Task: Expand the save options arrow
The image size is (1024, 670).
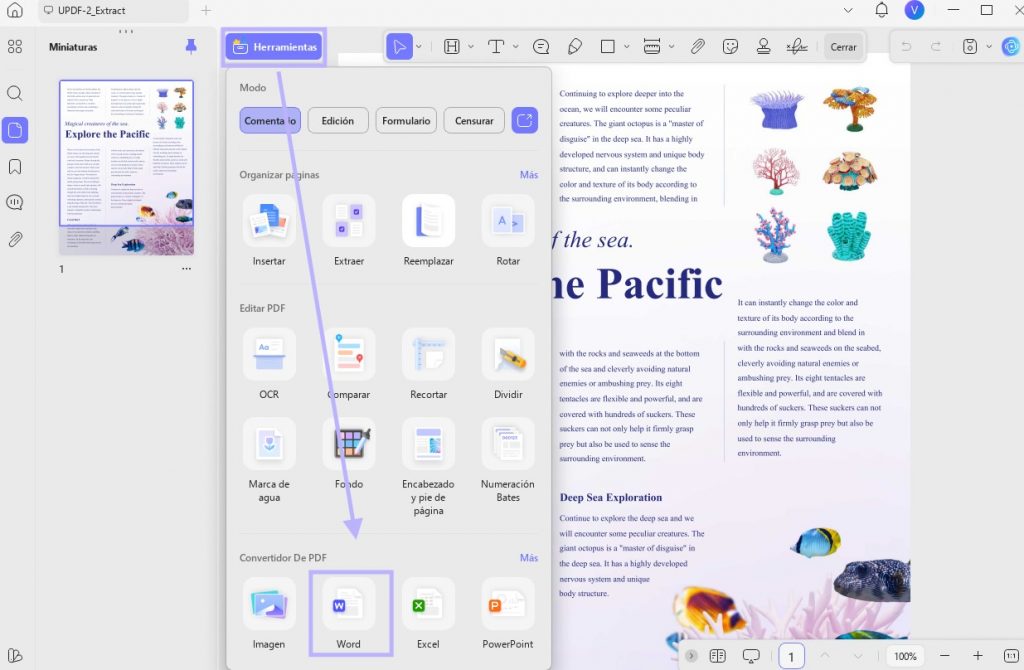Action: (x=989, y=47)
